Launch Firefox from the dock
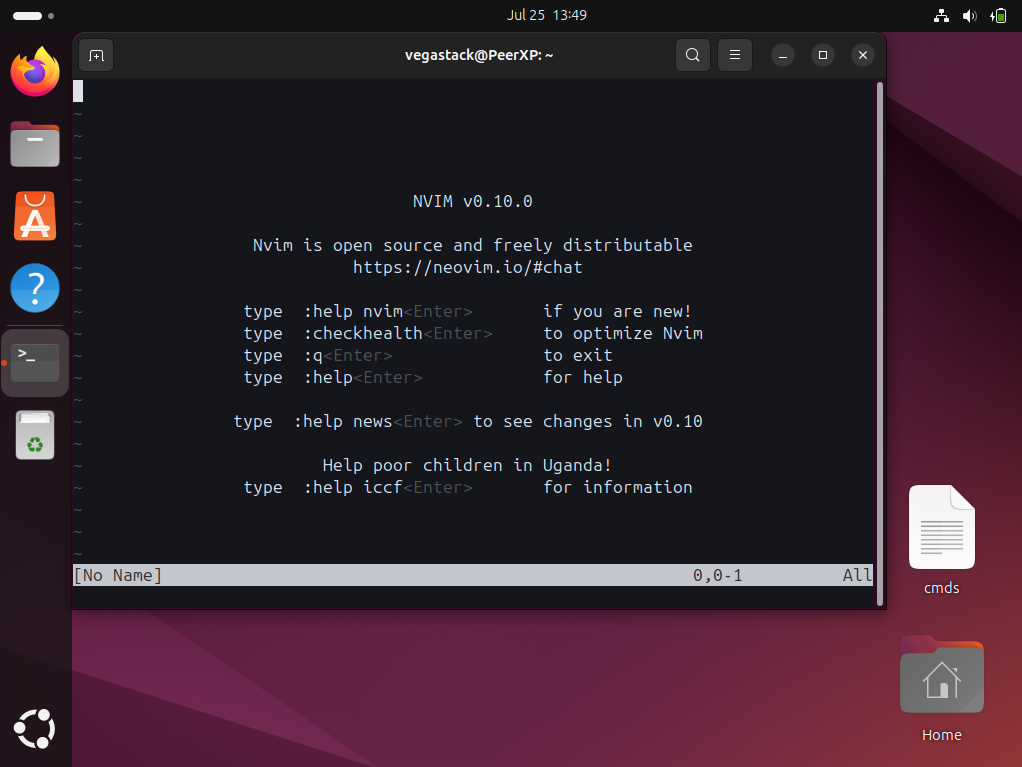The image size is (1022, 767). 35,72
